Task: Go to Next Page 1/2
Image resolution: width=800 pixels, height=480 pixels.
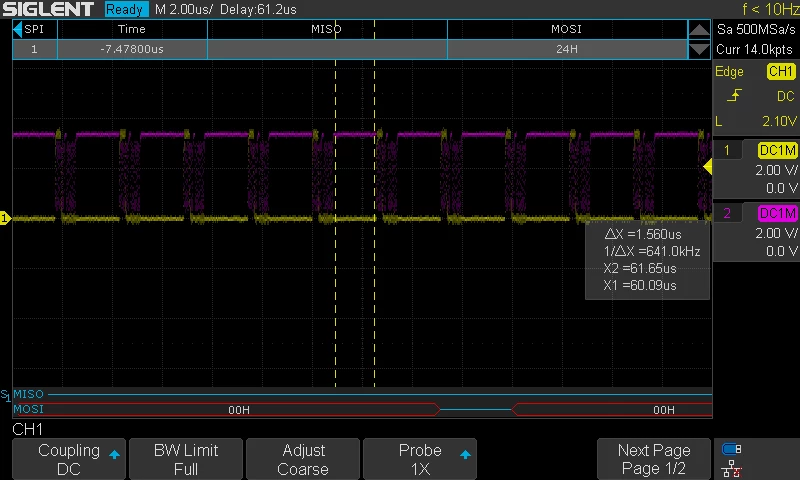Action: (x=654, y=459)
